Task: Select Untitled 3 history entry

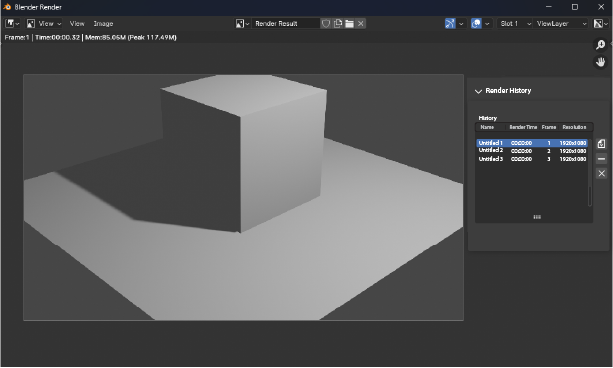Action: coord(532,159)
